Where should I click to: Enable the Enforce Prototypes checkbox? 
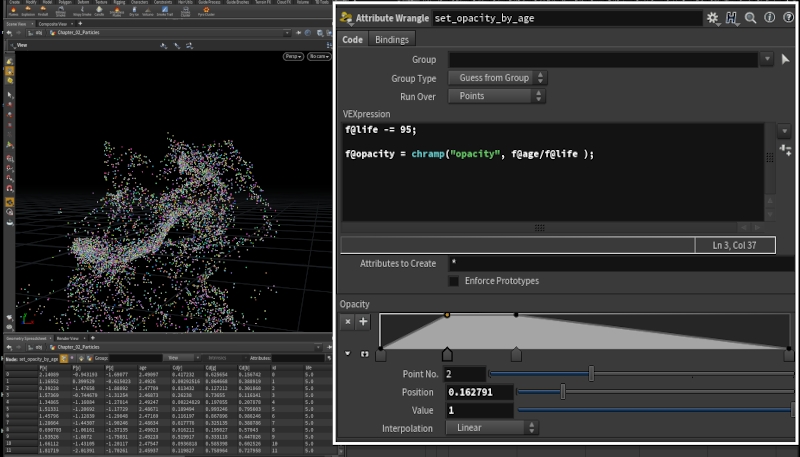(x=454, y=281)
